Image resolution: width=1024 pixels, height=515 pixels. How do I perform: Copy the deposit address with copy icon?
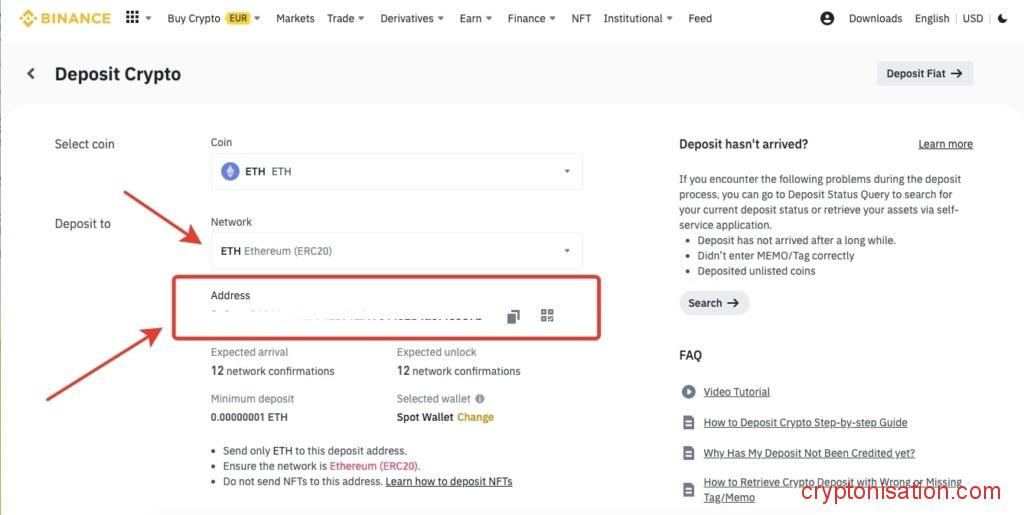tap(513, 316)
